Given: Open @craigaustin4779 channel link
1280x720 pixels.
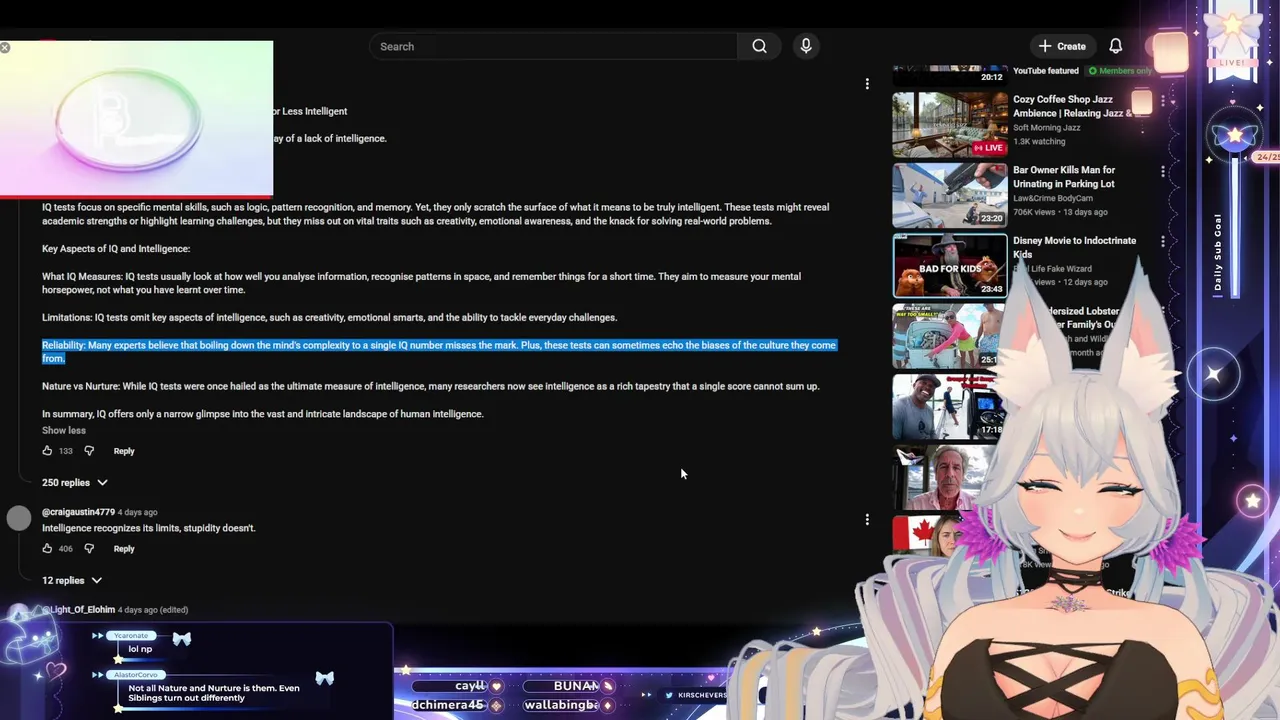Looking at the screenshot, I should click(78, 512).
